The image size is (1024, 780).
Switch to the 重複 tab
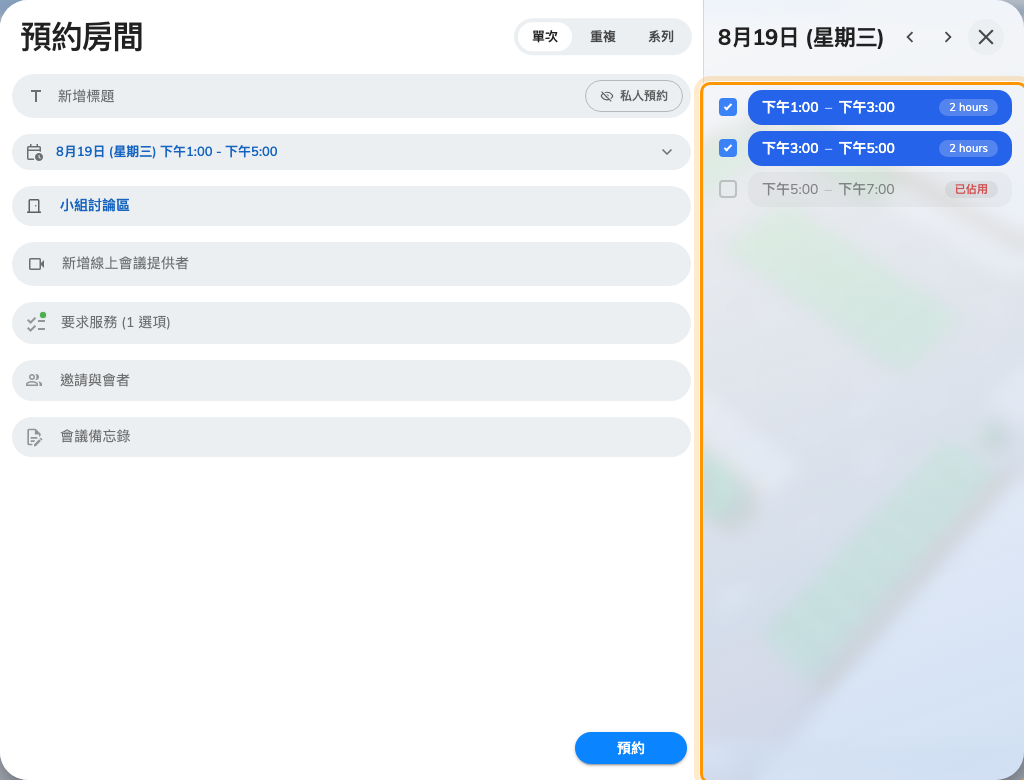tap(603, 37)
